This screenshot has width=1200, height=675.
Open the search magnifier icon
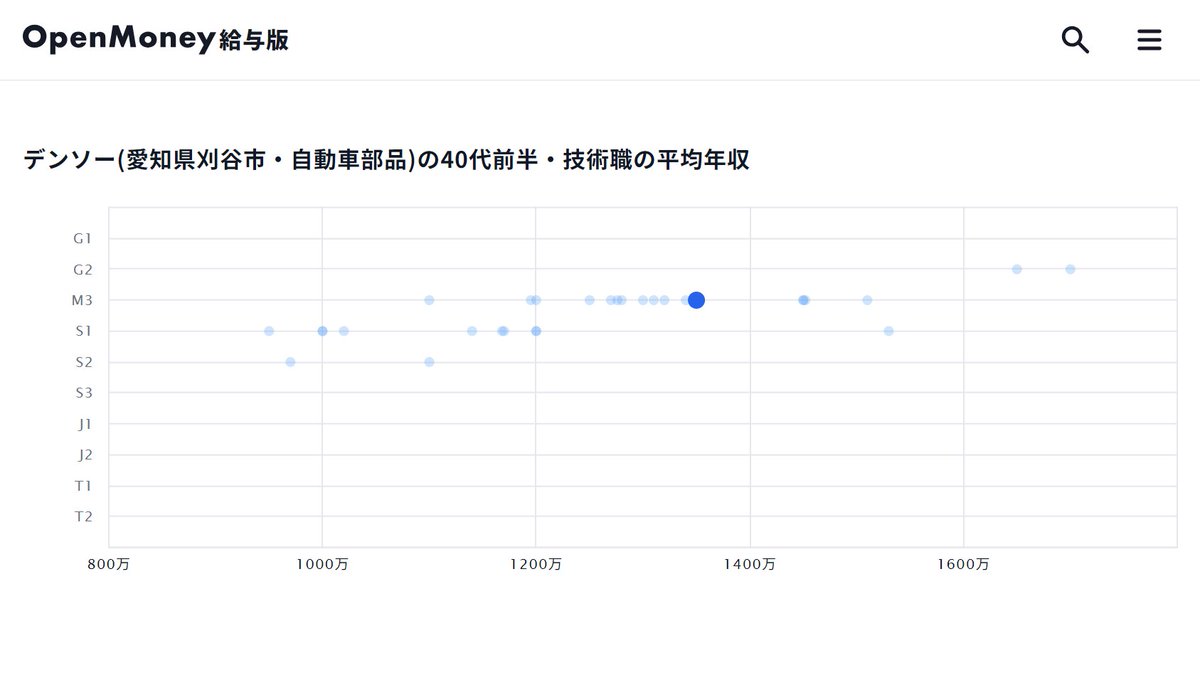pyautogui.click(x=1075, y=40)
